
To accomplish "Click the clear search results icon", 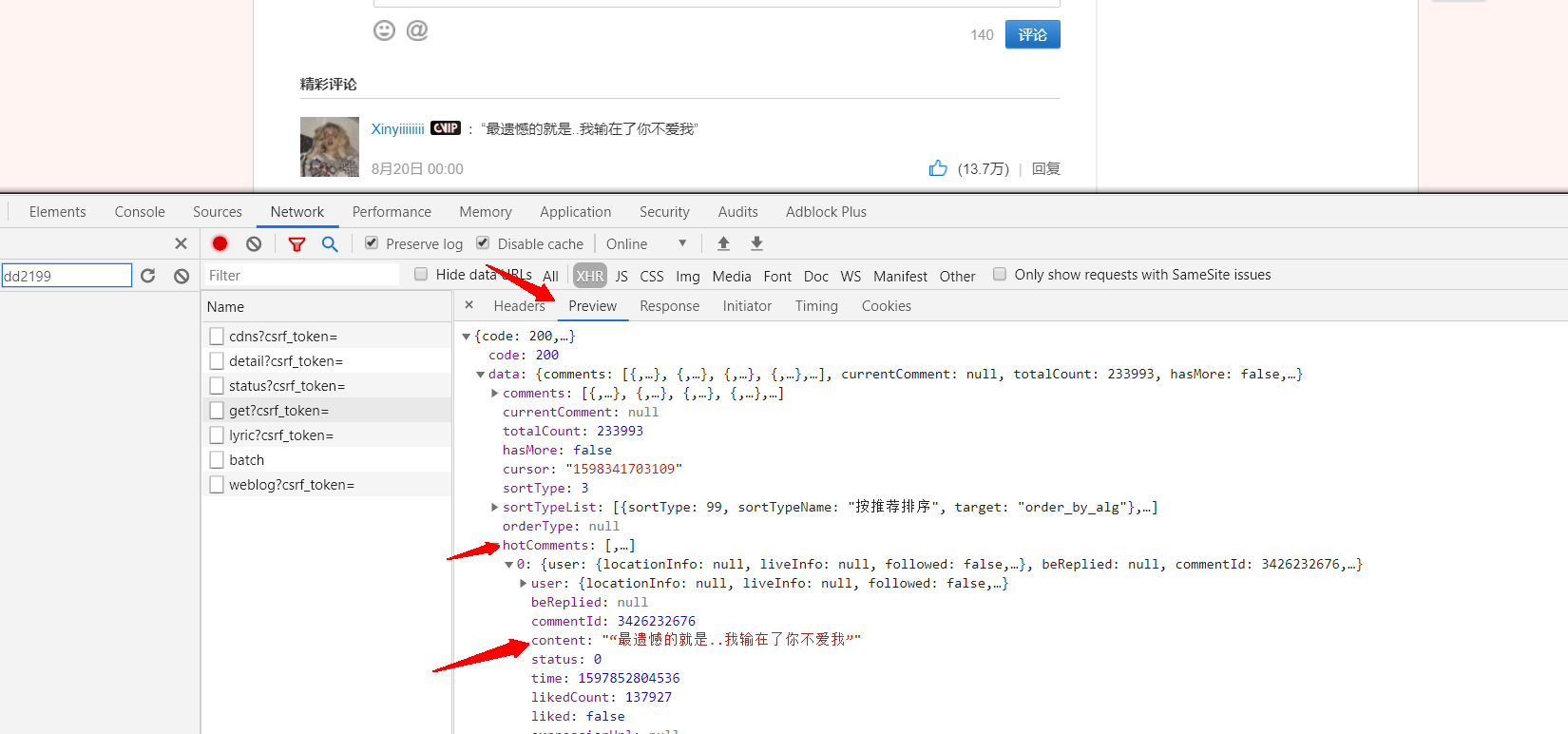I will click(x=182, y=276).
